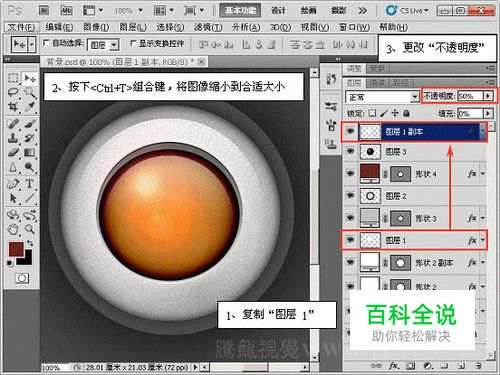This screenshot has height=375, width=500.
Task: Switch to the 设计 workspace
Action: [278, 11]
